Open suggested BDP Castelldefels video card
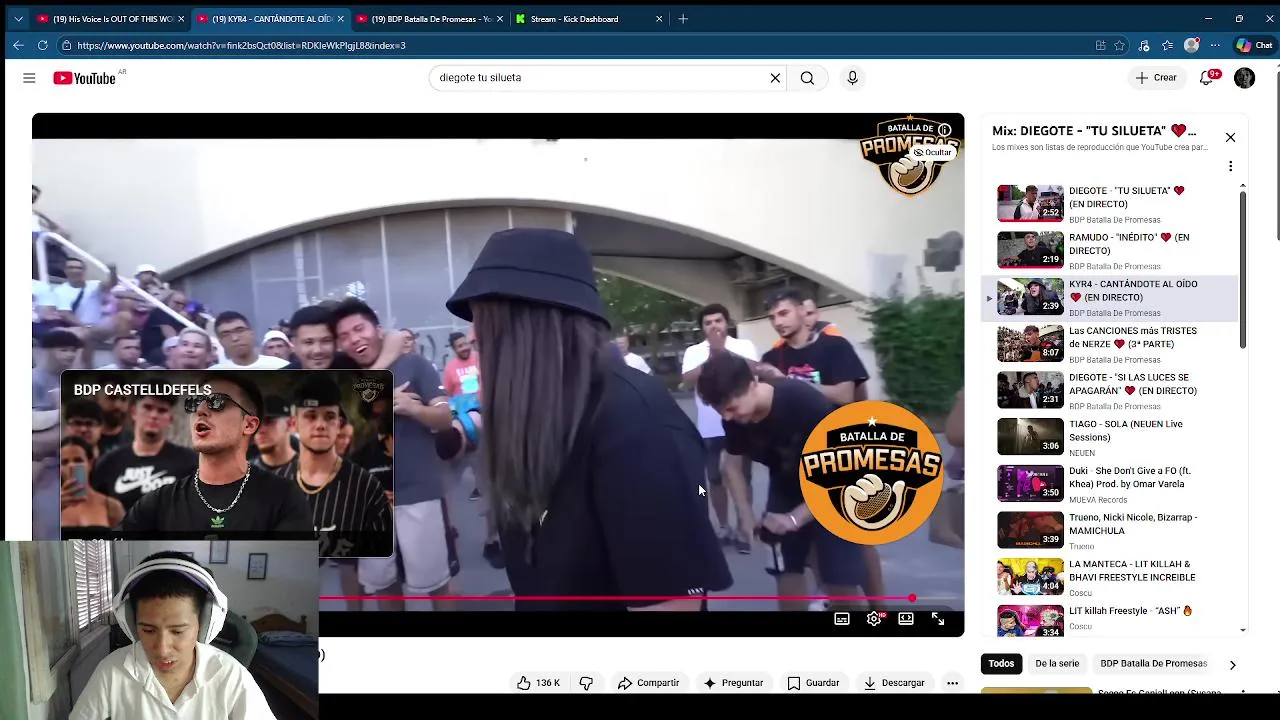 [x=227, y=463]
